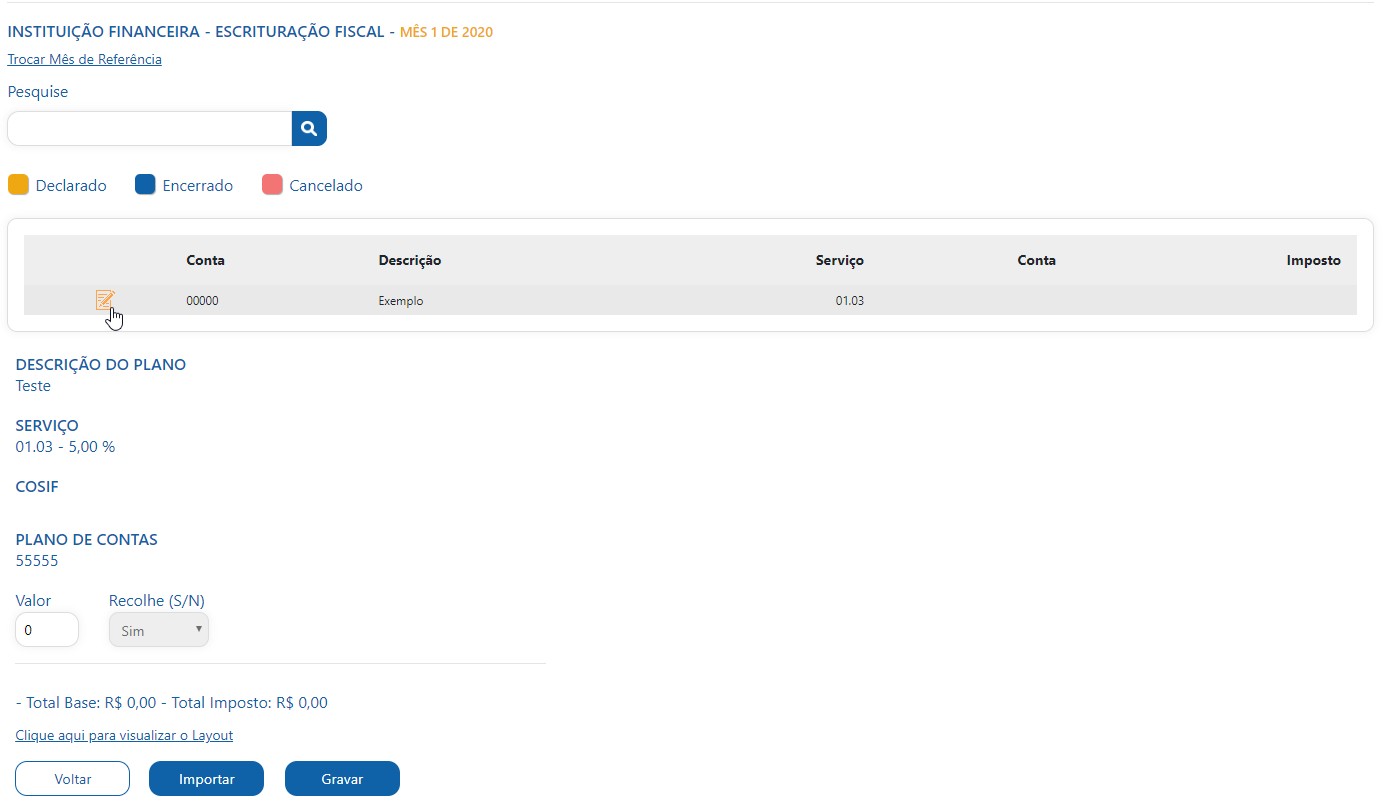Screen dimensions: 1387x810
Task: Click the edit icon in the Exemplo row
Action: pos(105,300)
